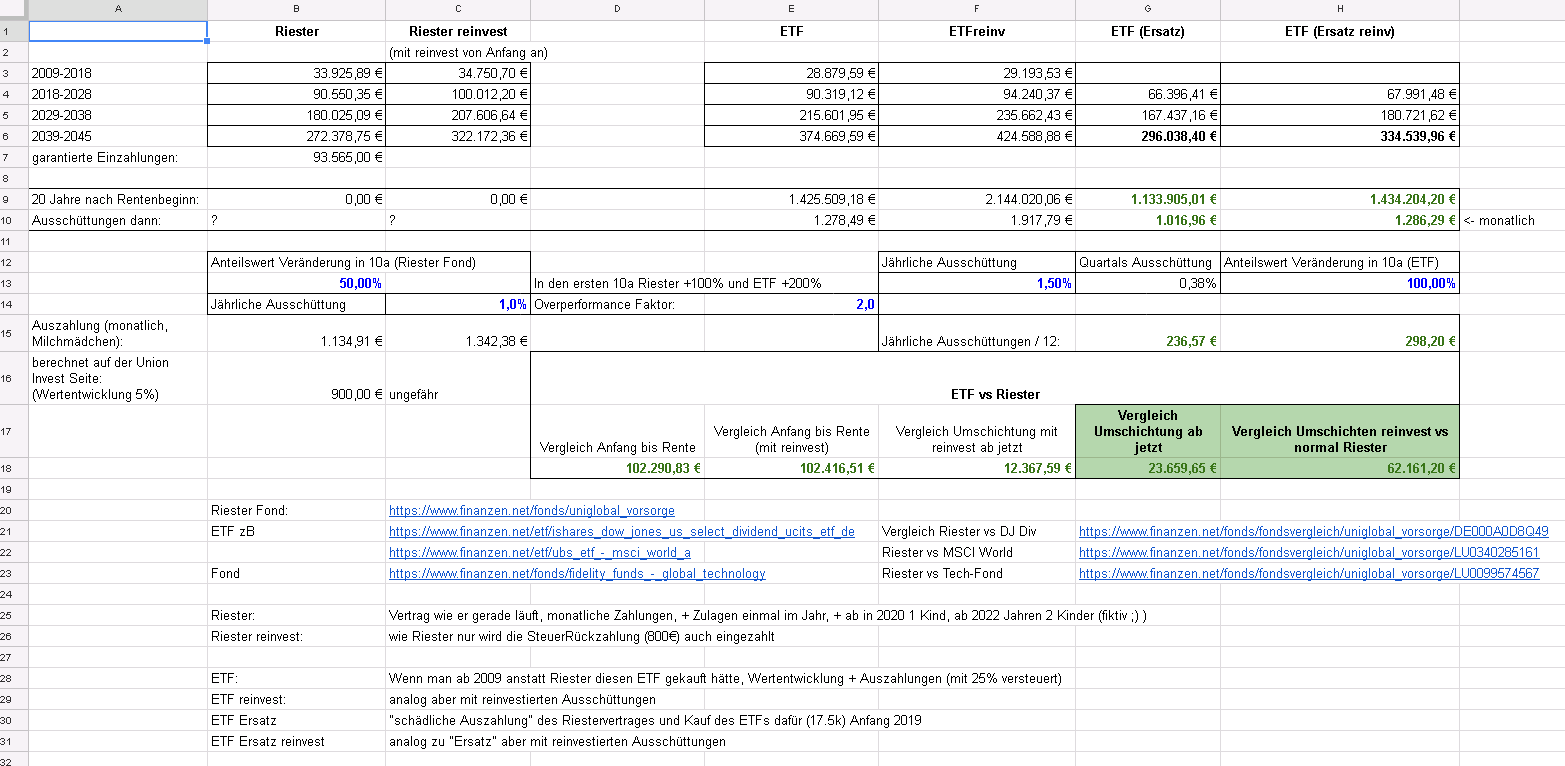Open the Riester vs DJ Div comparison link
Image resolution: width=1565 pixels, height=766 pixels.
click(x=1313, y=532)
